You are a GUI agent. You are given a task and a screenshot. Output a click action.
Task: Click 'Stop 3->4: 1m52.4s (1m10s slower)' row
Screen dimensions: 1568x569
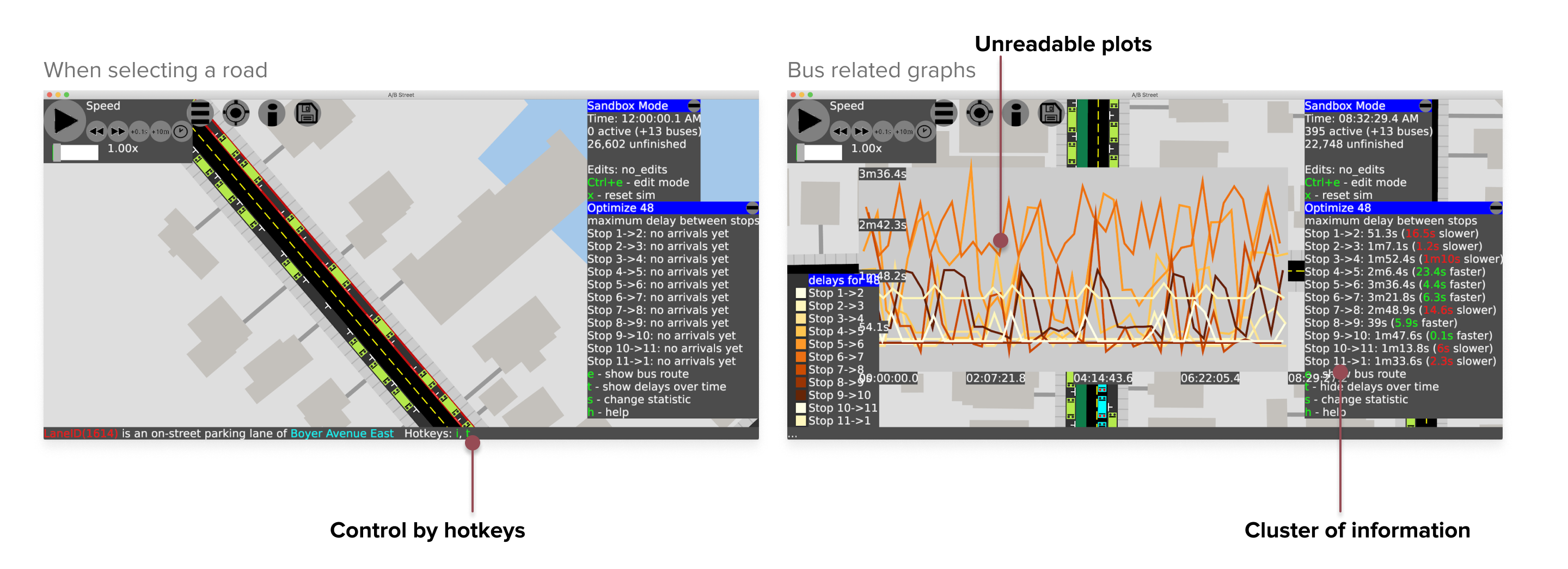click(1404, 259)
